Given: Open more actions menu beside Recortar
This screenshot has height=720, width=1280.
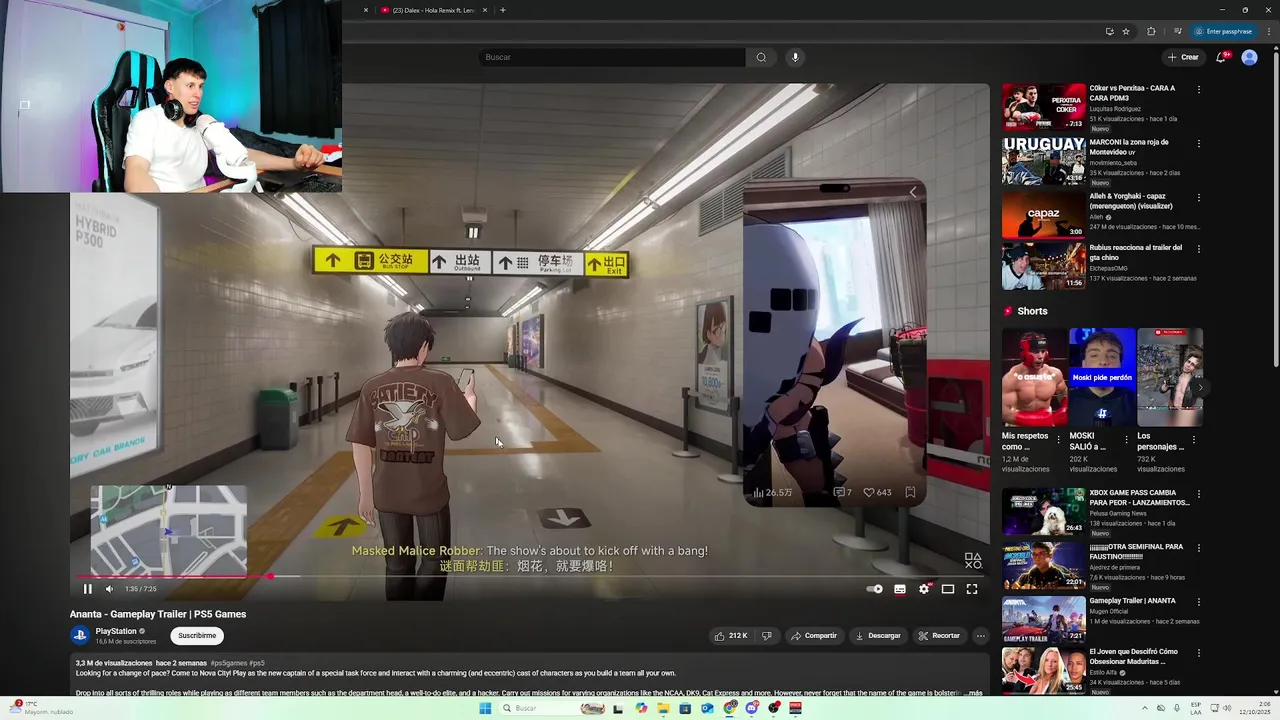Looking at the screenshot, I should coord(980,635).
